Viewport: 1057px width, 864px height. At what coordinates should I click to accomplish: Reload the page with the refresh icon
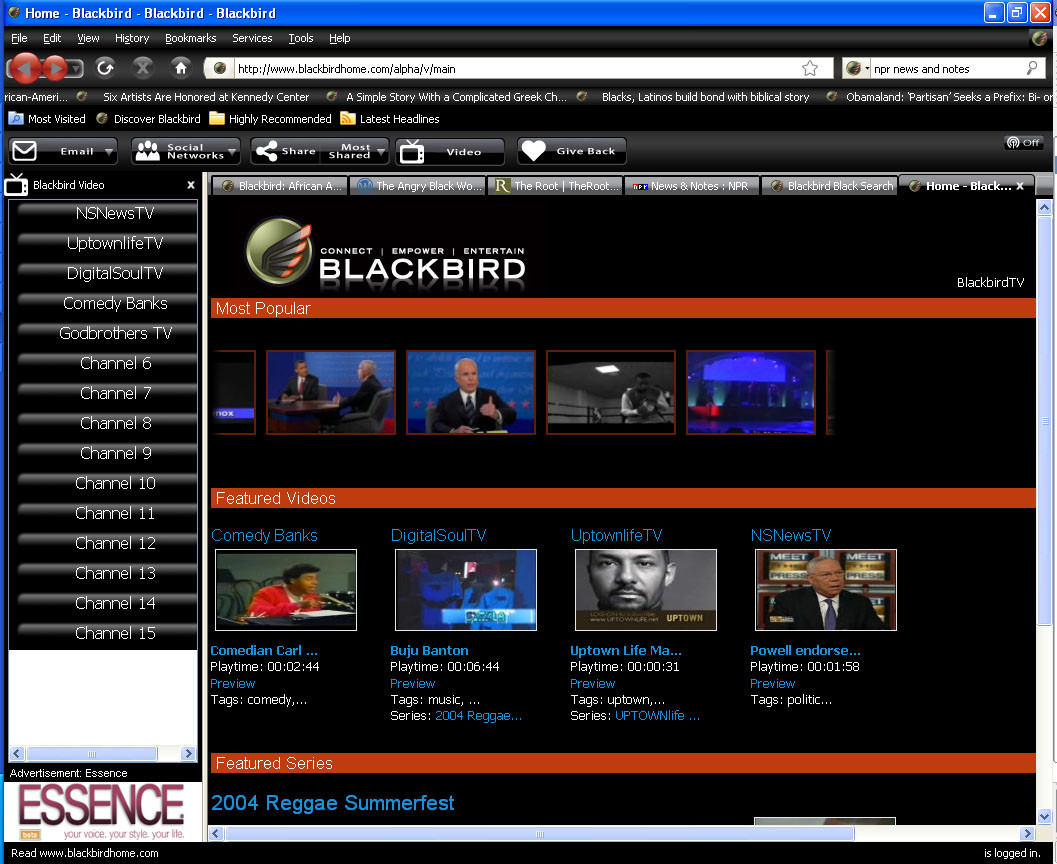pos(105,67)
